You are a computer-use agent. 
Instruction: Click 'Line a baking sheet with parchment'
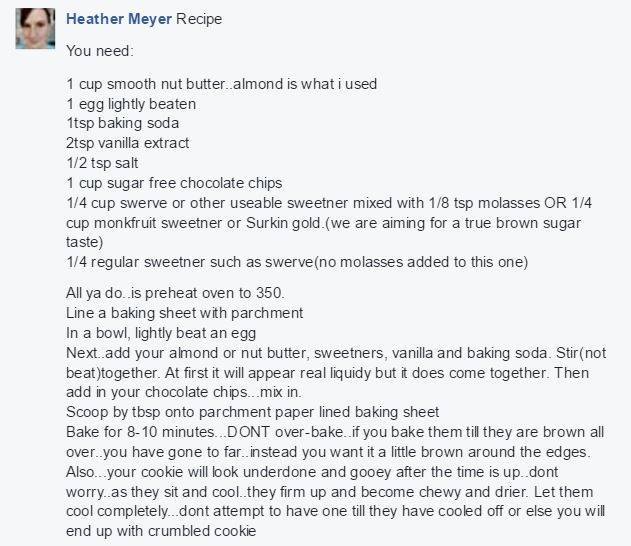click(x=185, y=313)
